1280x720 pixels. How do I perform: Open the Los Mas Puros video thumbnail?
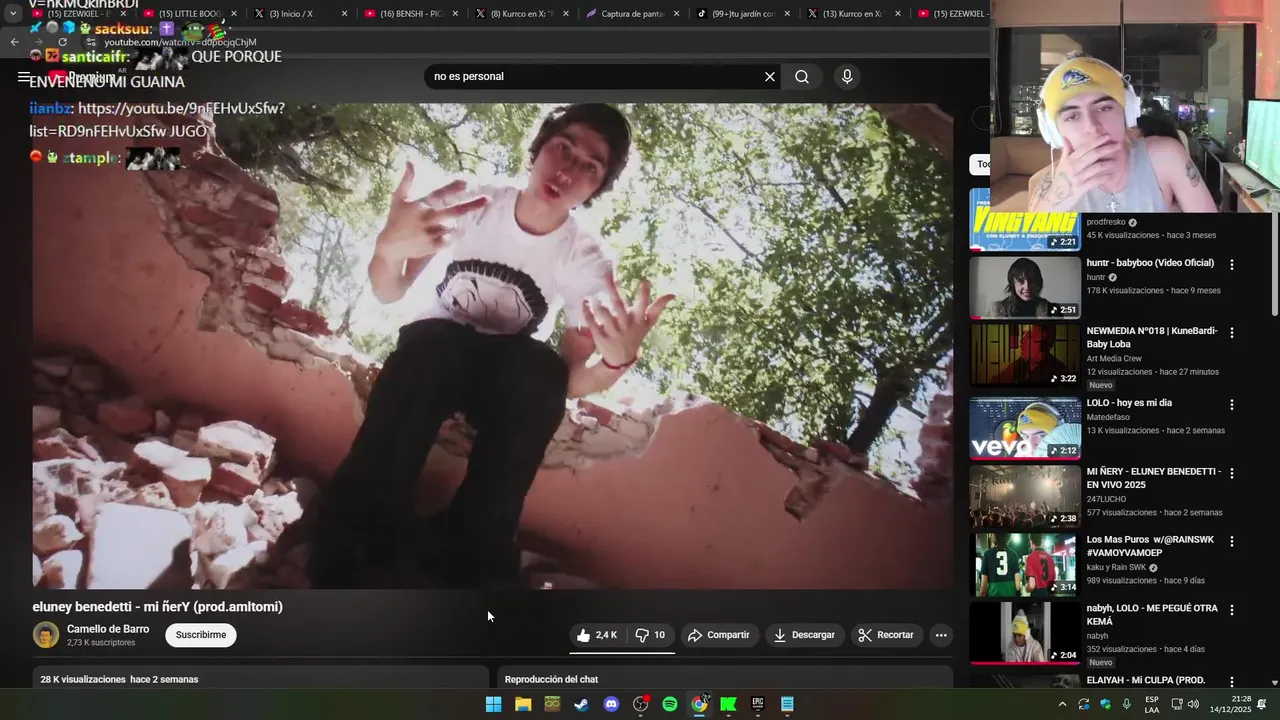click(x=1025, y=564)
